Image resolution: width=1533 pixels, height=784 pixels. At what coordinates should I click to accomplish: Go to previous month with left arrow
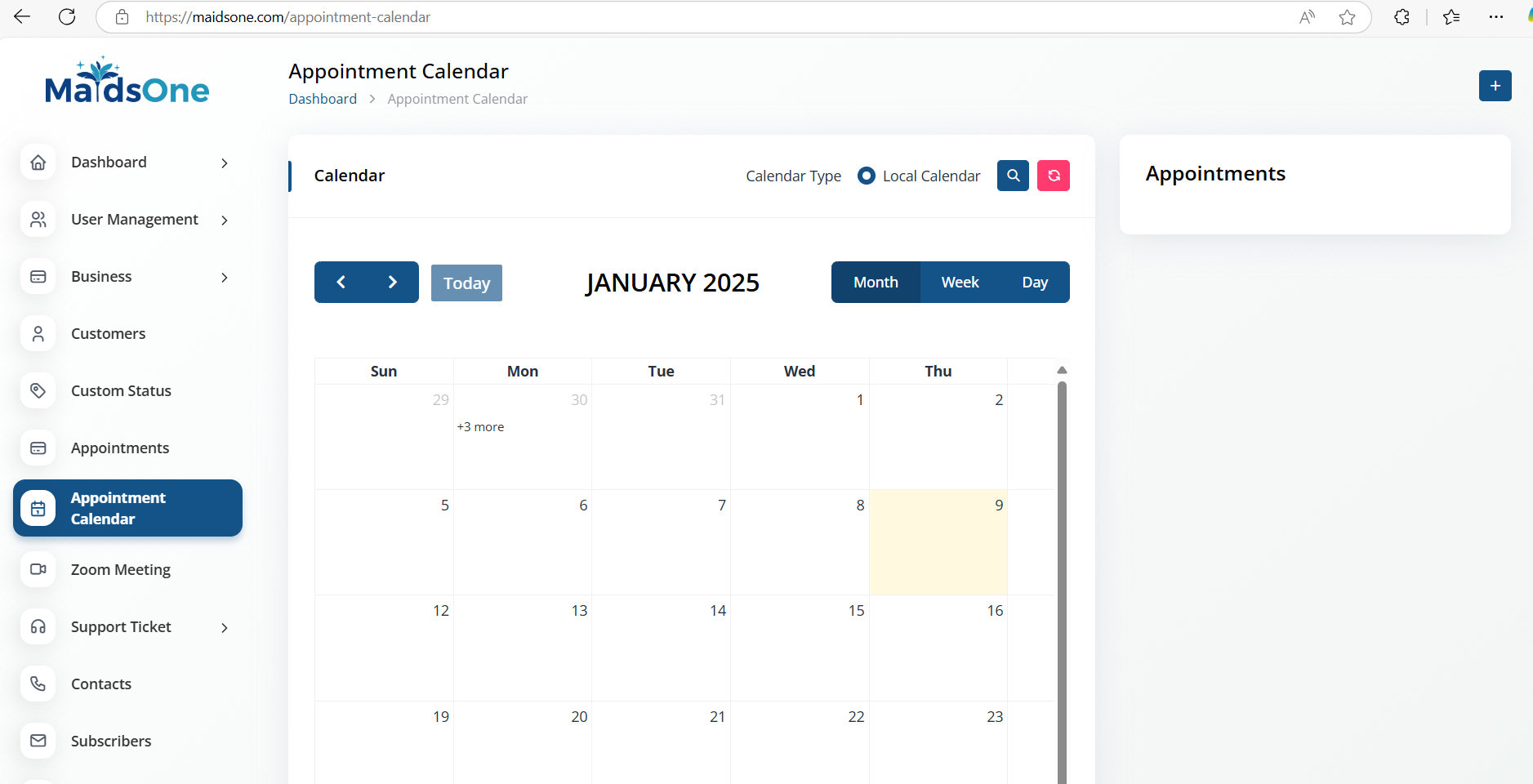click(341, 283)
